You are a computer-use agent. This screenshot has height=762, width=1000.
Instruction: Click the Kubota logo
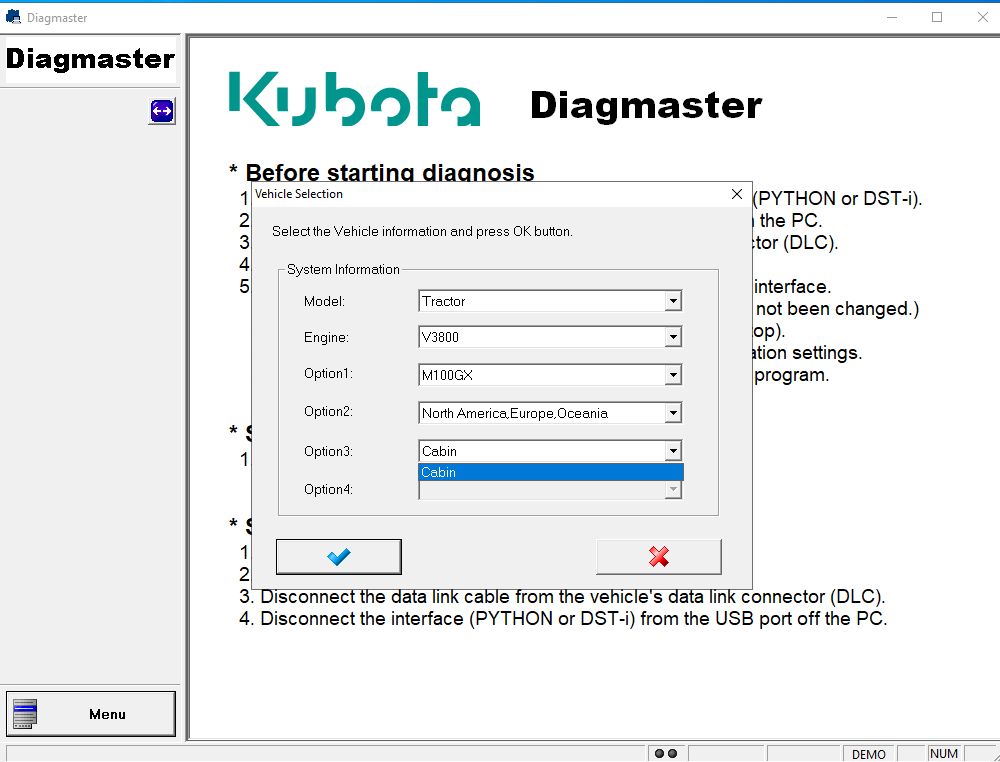355,99
